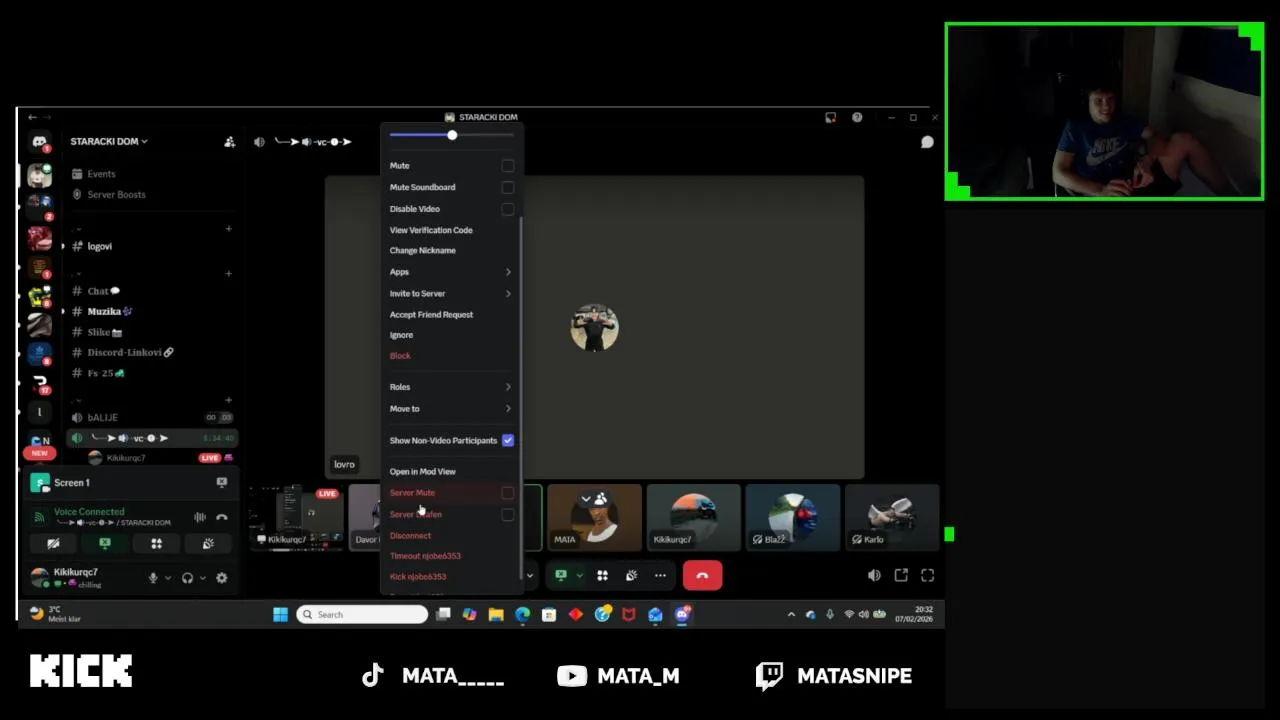The image size is (1280, 720).
Task: Choose Open in Mod View
Action: pos(422,472)
